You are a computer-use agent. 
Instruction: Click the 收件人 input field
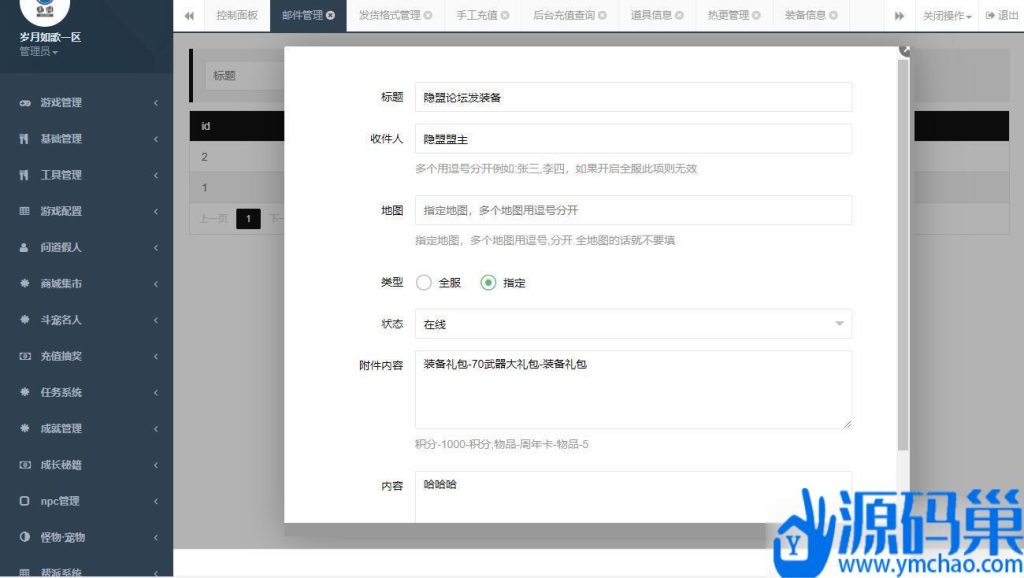click(x=632, y=139)
